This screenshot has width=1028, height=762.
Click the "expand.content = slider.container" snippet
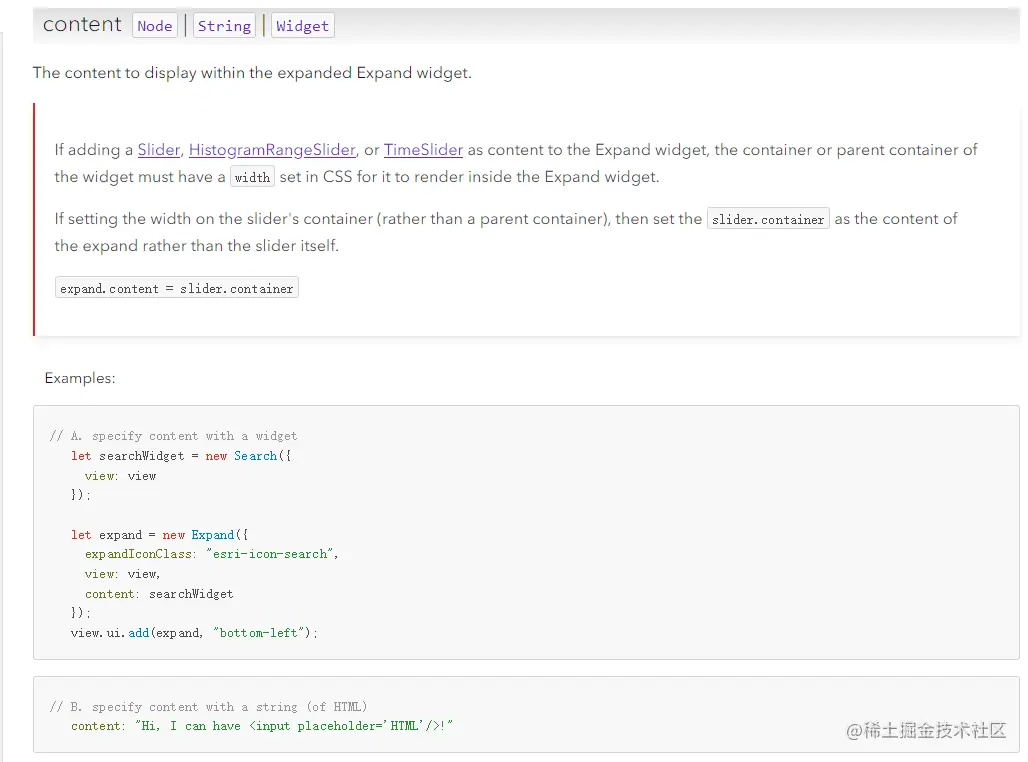pos(177,288)
